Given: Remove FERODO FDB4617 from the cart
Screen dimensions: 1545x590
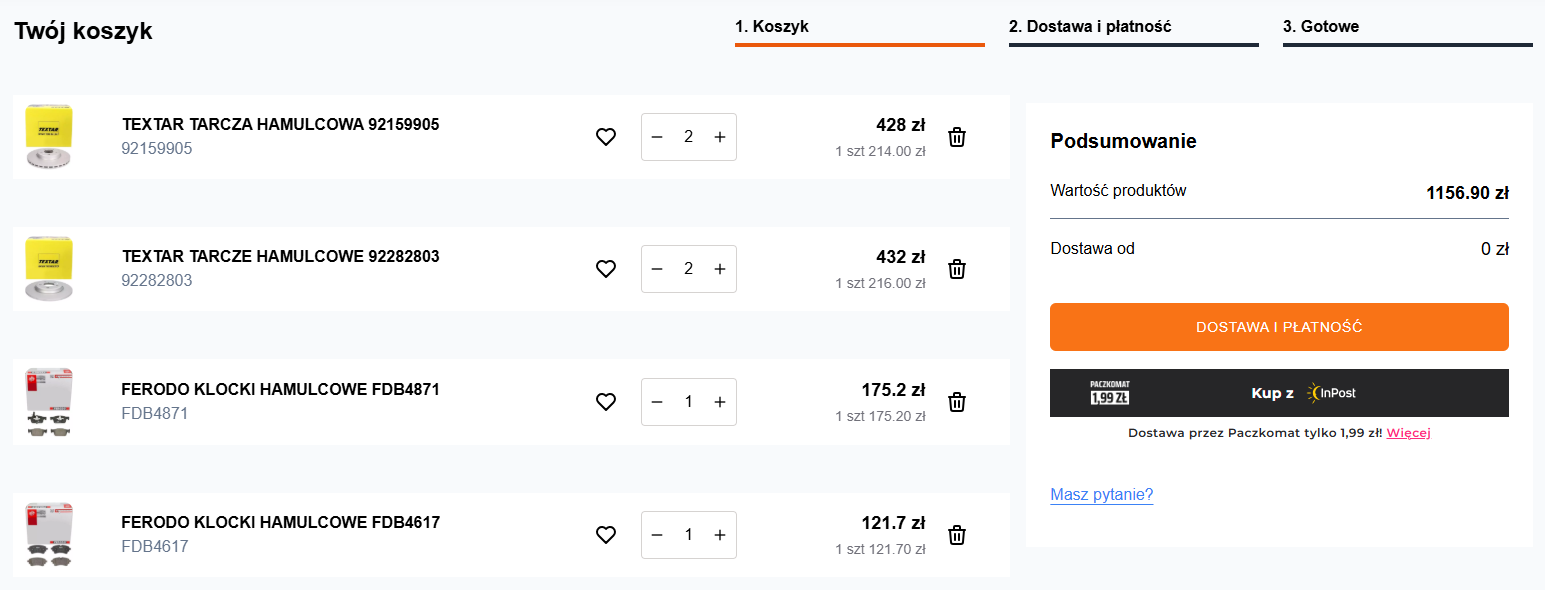Looking at the screenshot, I should point(957,535).
